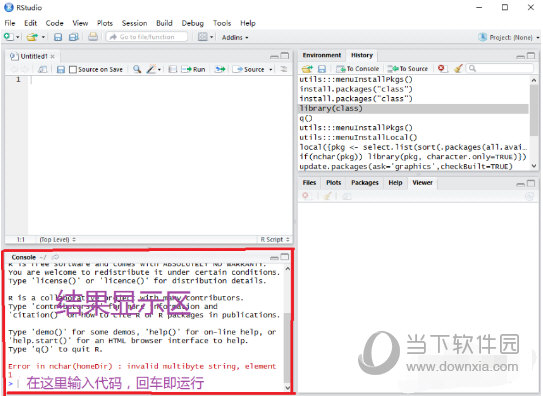Screen dimensions: 543x396
Task: Focus the Go to file/function field
Action: point(147,37)
